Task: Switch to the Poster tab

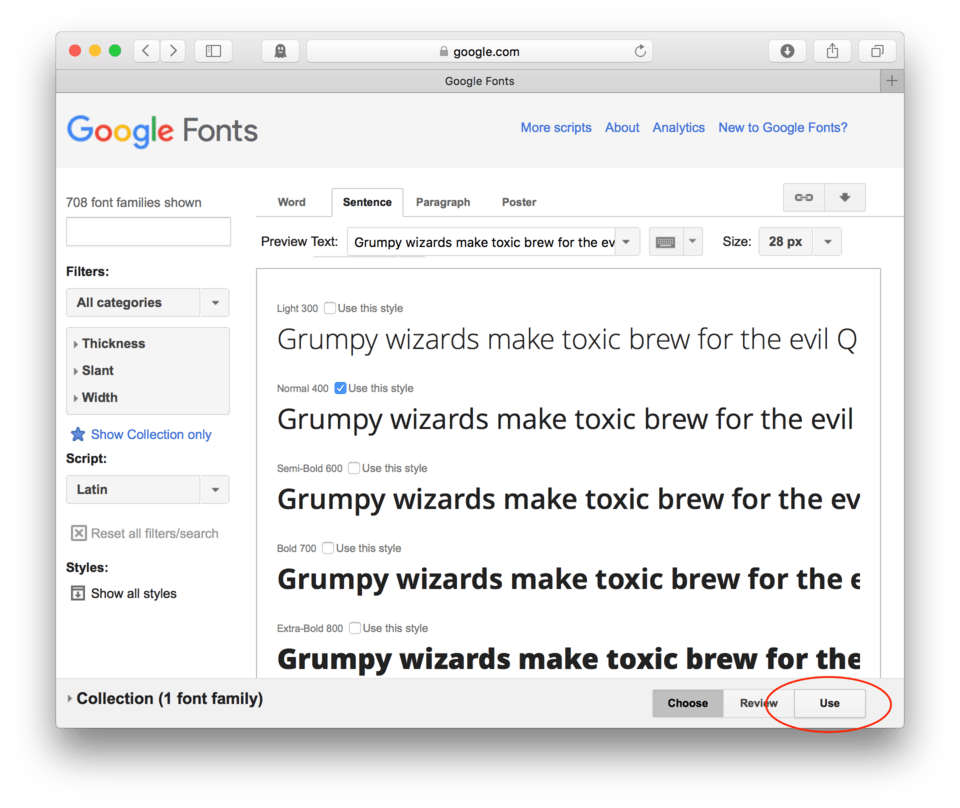Action: [519, 202]
